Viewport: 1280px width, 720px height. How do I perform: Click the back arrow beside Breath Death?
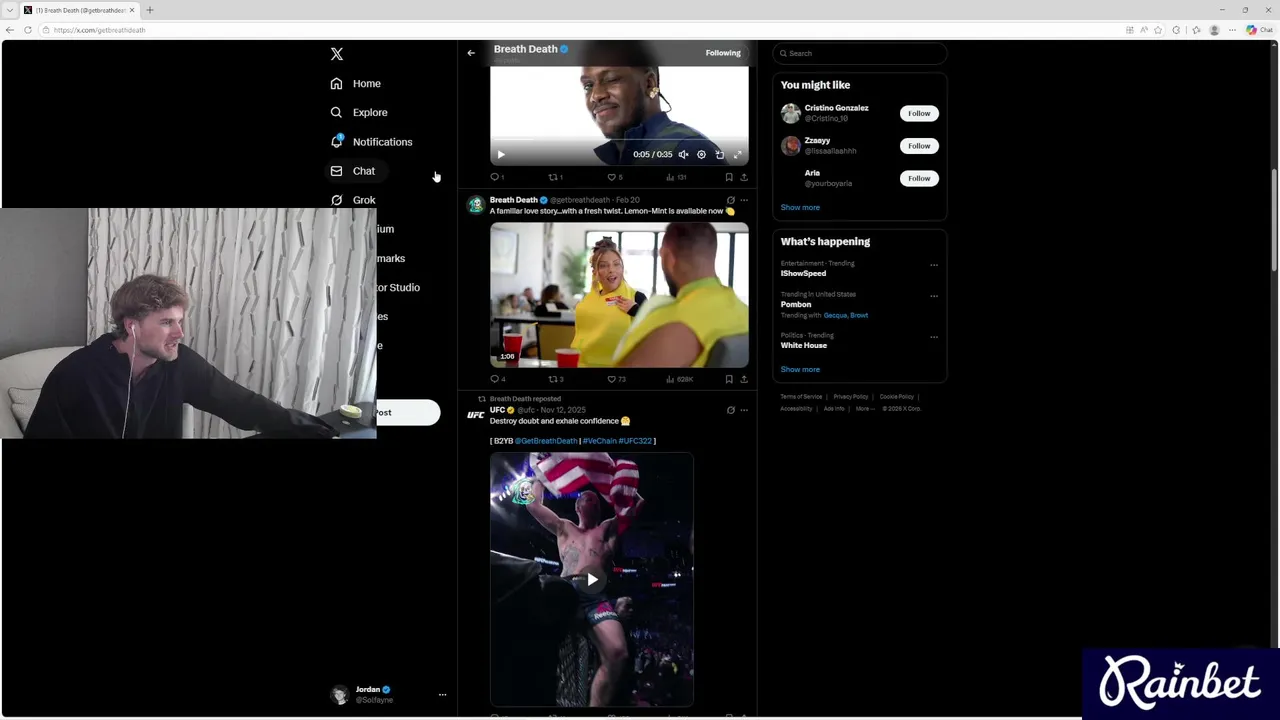(x=471, y=53)
